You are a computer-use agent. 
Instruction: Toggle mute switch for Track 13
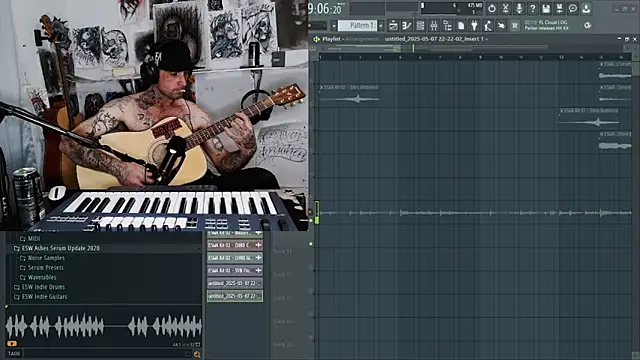point(311,291)
